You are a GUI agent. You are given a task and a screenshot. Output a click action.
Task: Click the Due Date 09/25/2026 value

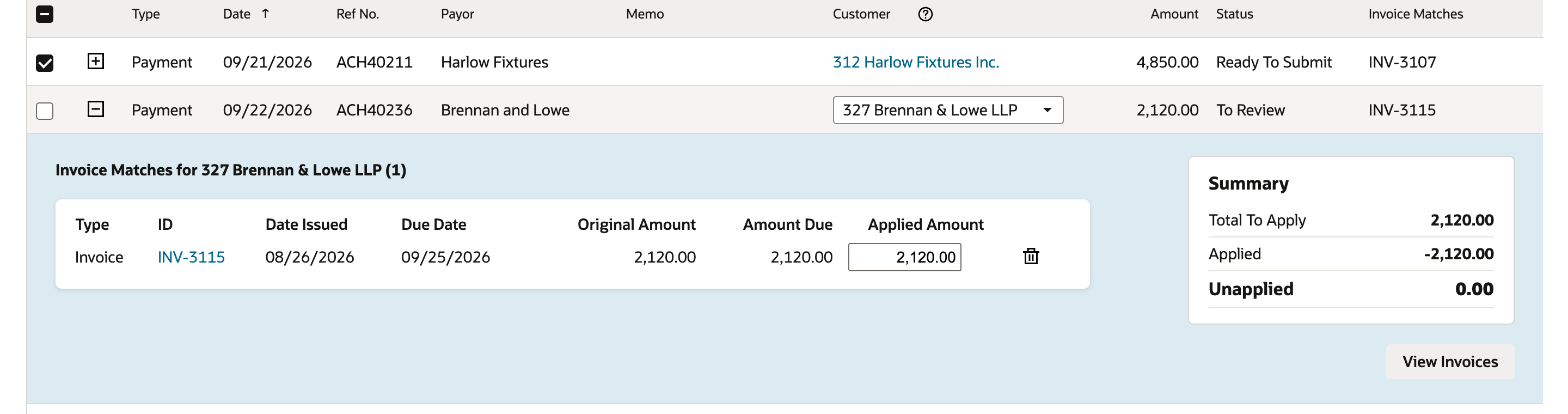445,257
